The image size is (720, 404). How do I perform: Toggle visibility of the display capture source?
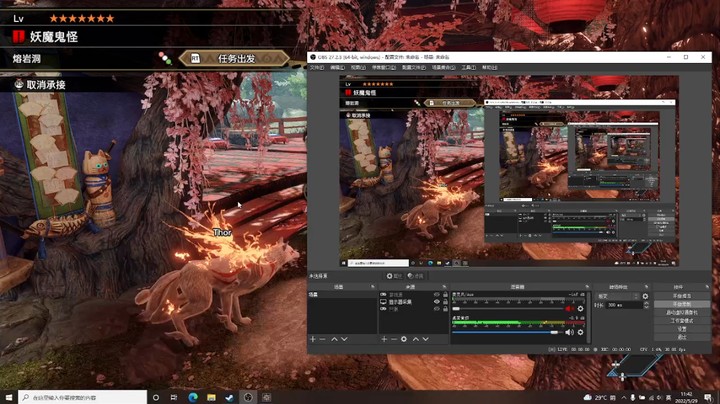(x=437, y=302)
